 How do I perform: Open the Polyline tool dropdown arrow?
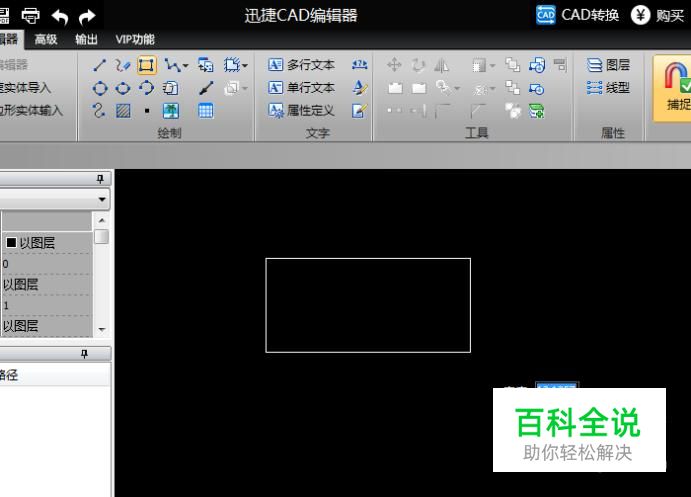pos(185,66)
